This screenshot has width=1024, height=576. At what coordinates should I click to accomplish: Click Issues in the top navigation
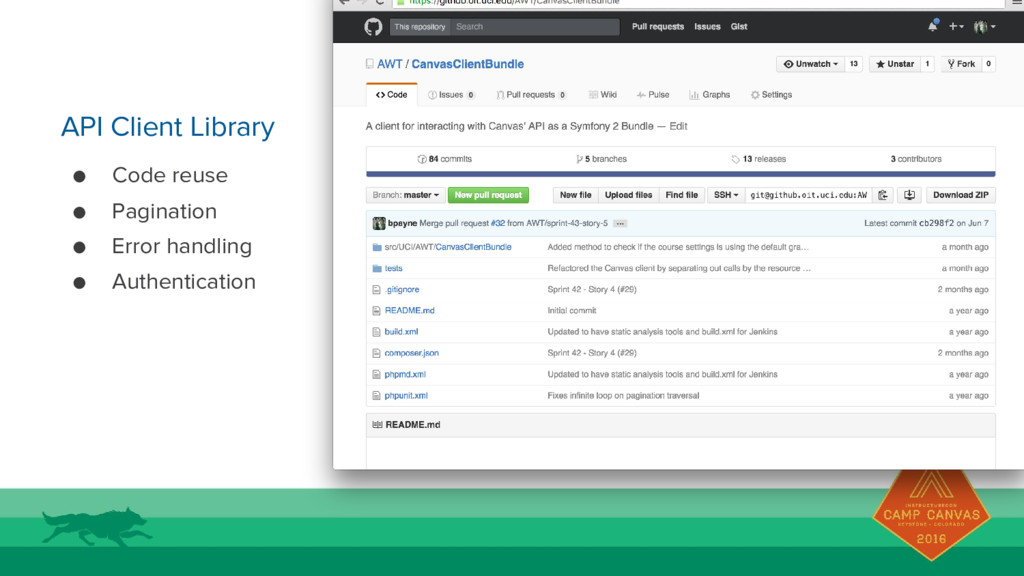click(707, 27)
